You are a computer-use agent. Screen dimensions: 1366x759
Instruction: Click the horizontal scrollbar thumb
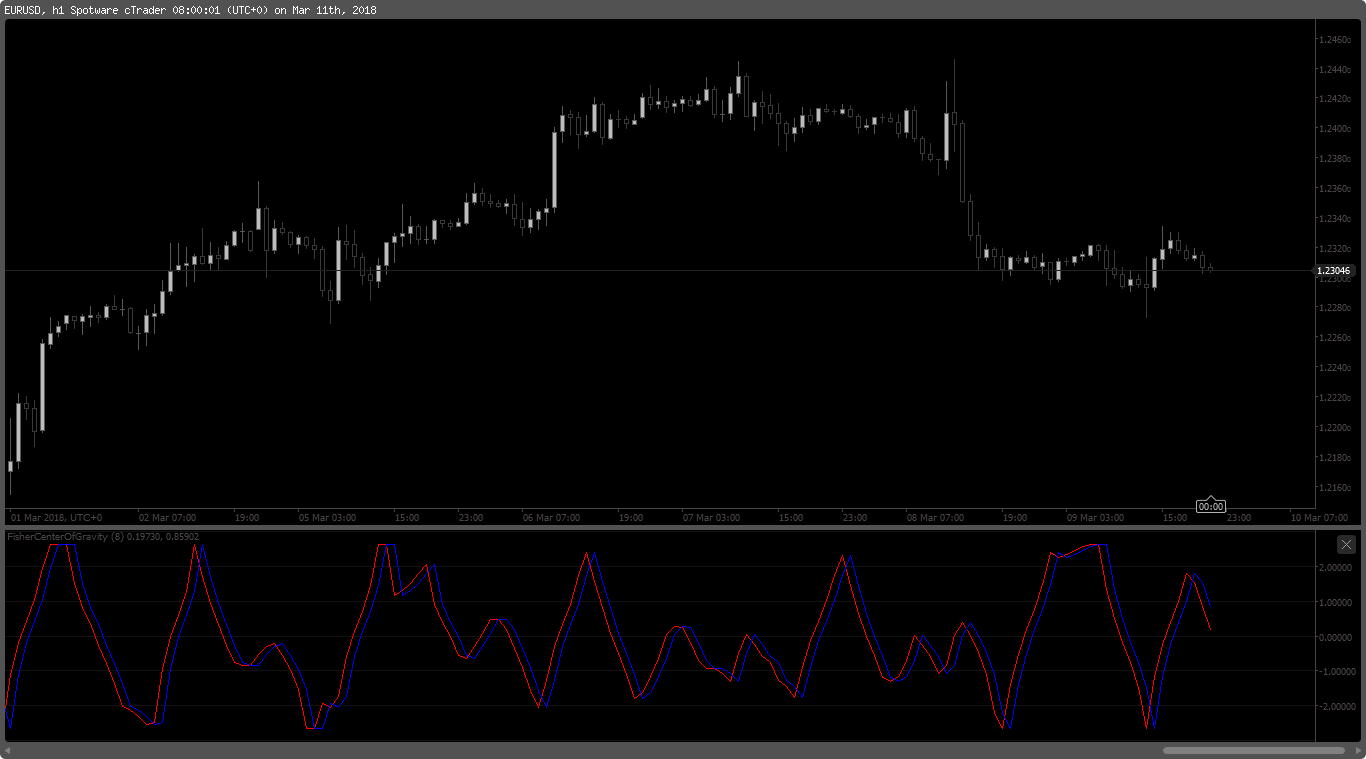pyautogui.click(x=1254, y=750)
